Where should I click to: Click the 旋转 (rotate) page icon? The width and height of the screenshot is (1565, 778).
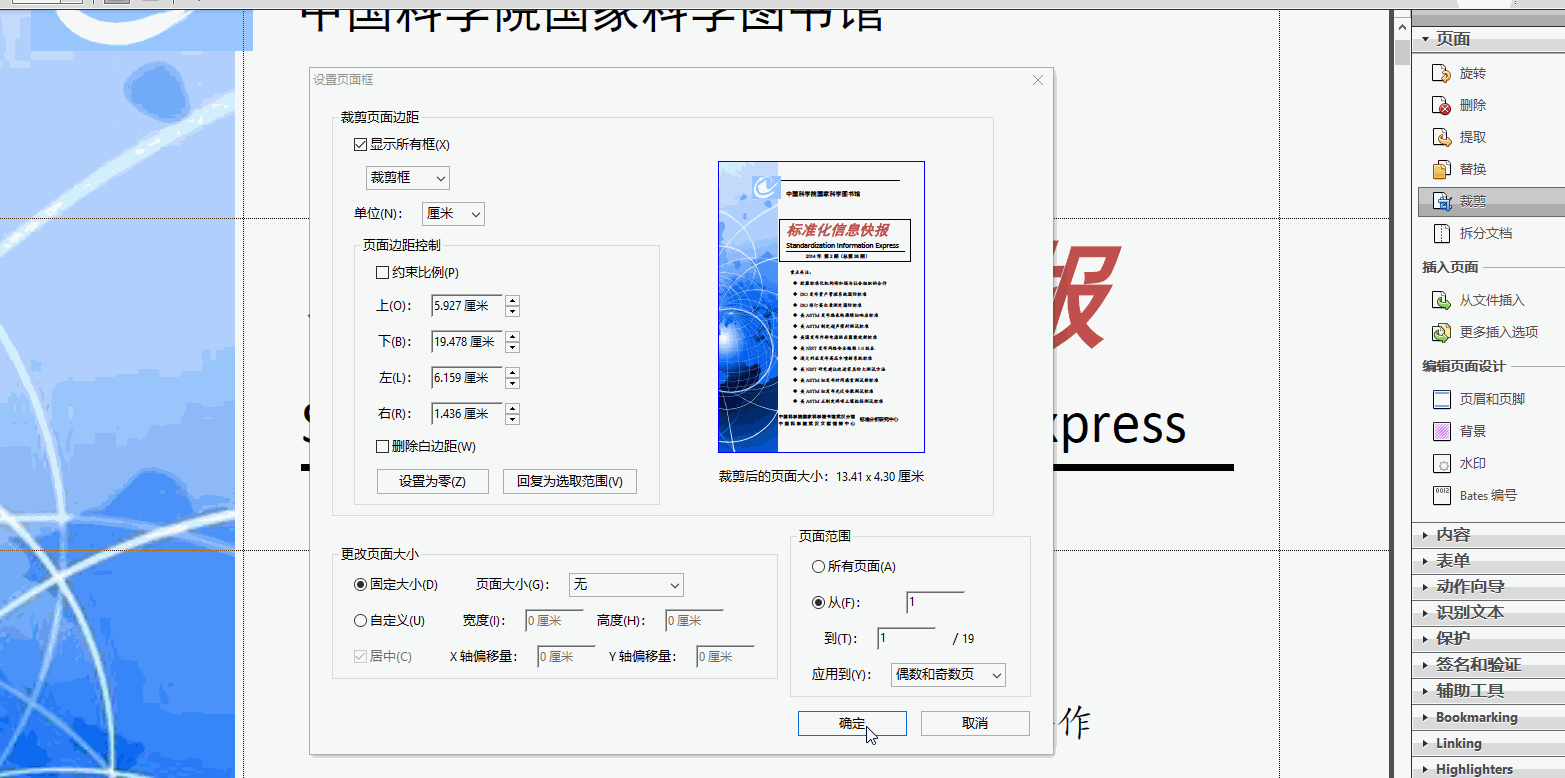tap(1441, 73)
